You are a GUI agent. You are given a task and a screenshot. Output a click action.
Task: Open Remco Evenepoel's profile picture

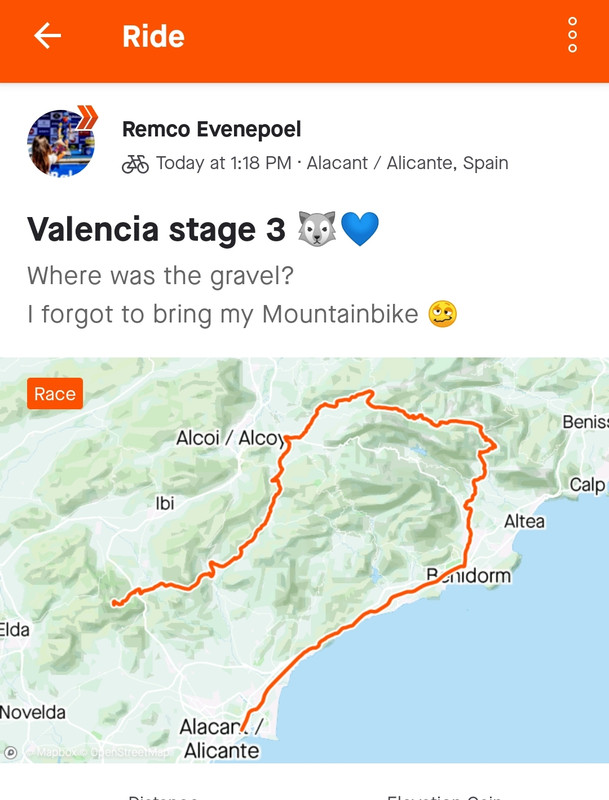tap(61, 143)
